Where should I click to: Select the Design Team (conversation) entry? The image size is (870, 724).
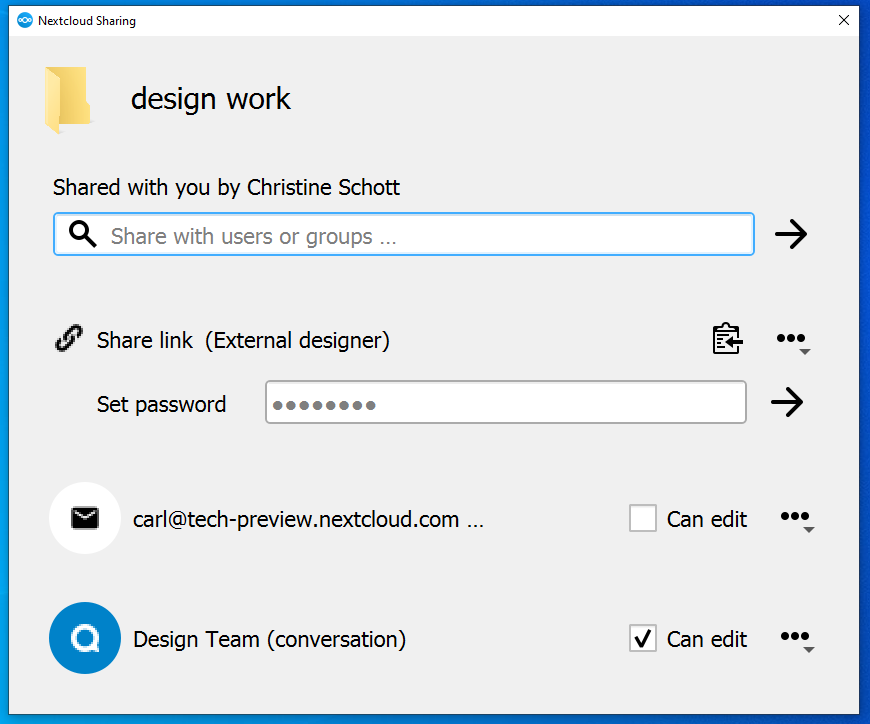click(270, 639)
